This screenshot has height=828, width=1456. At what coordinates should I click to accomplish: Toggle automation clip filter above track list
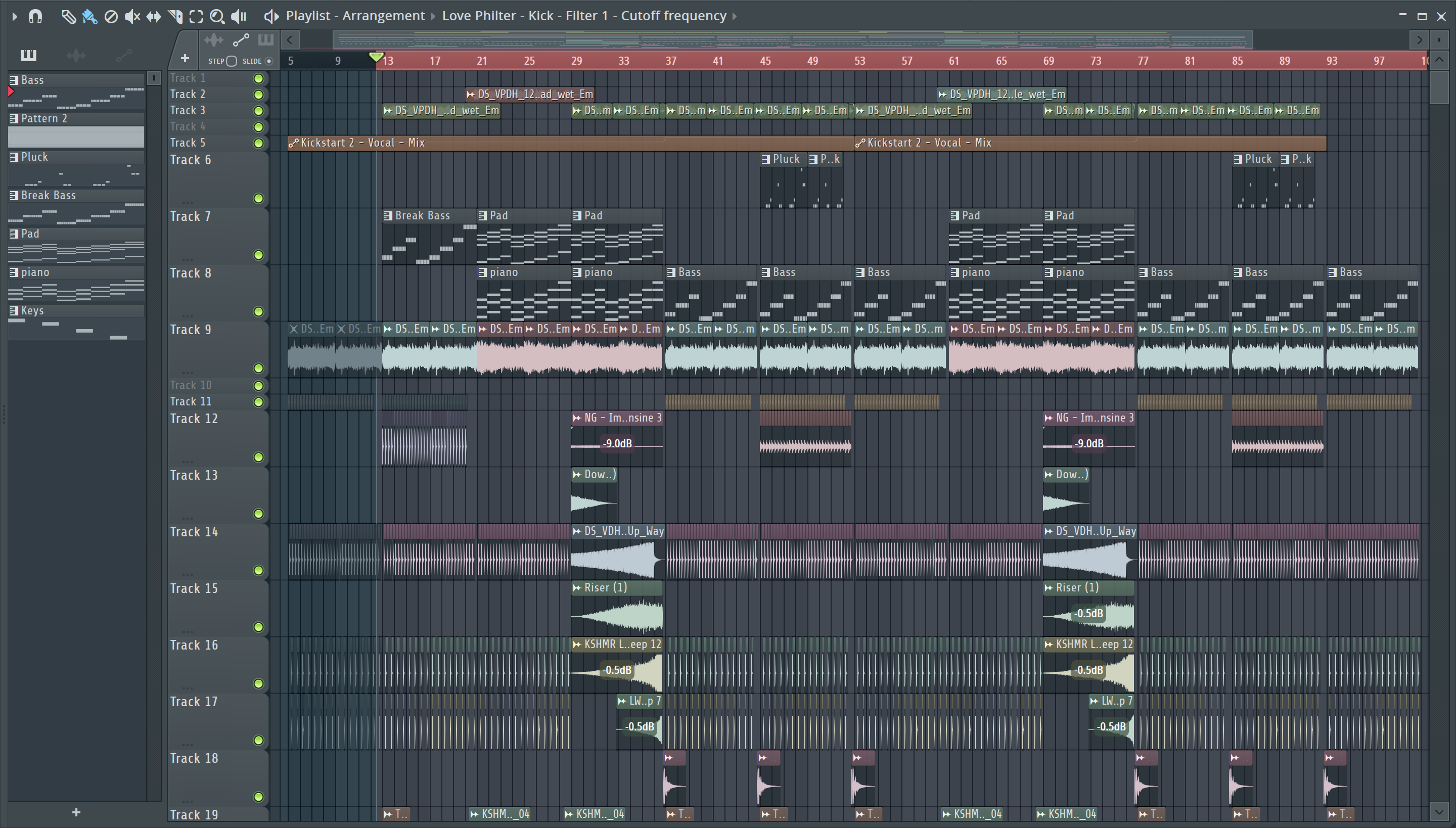(x=241, y=40)
